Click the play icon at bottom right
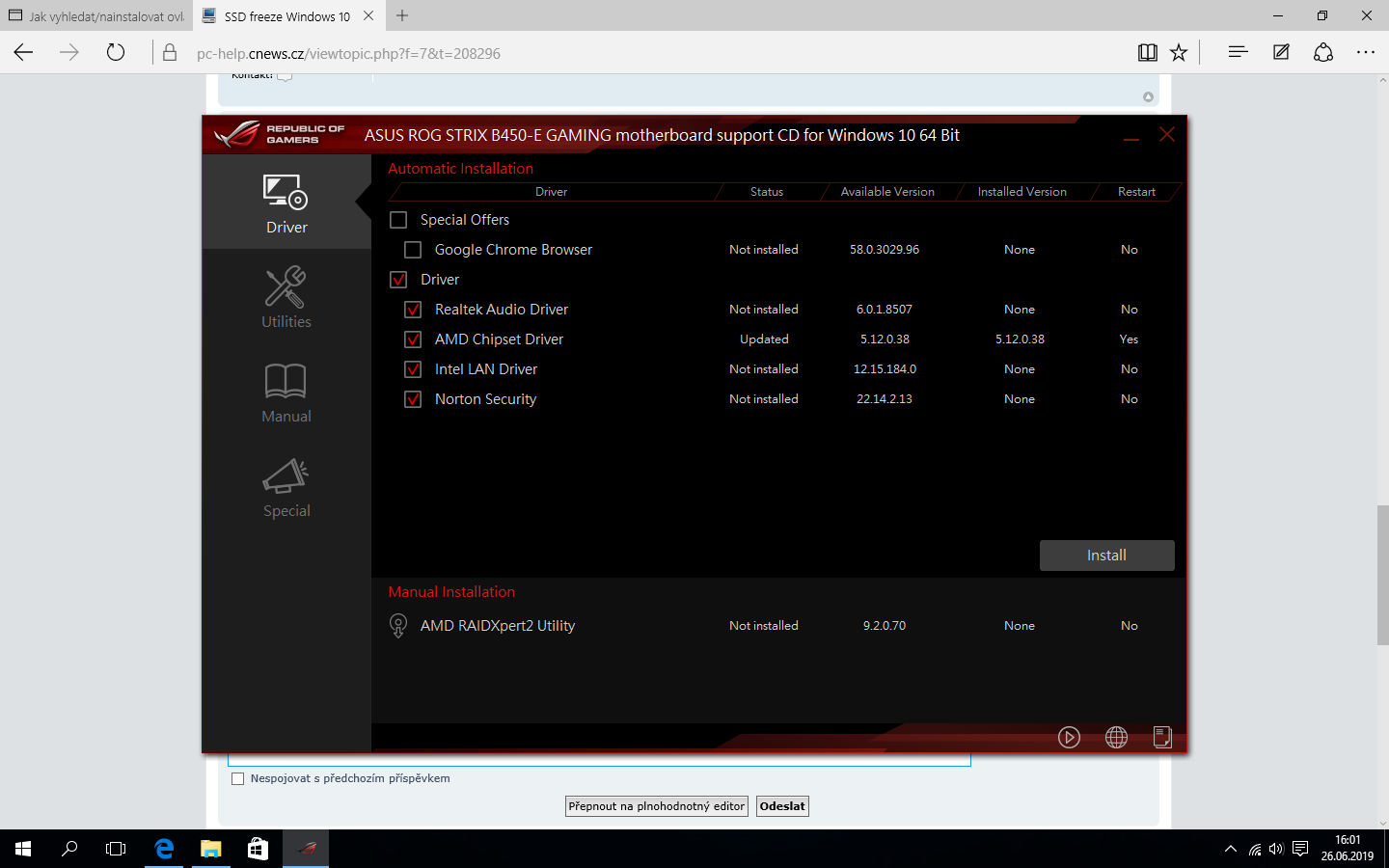Image resolution: width=1389 pixels, height=868 pixels. pos(1069,738)
